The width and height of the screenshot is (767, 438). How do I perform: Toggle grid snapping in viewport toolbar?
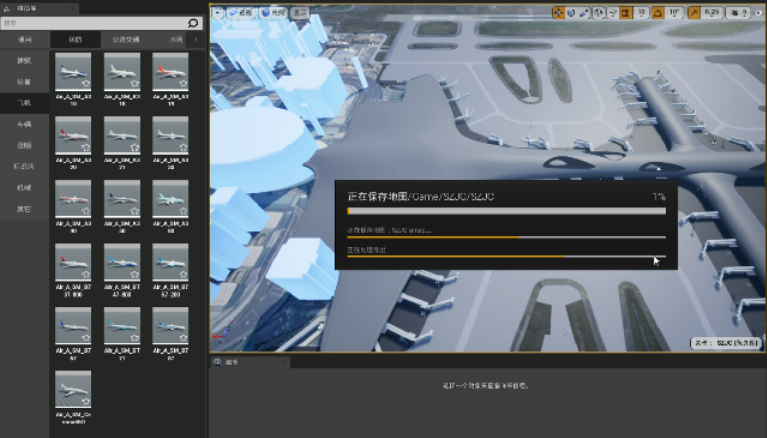click(x=626, y=13)
